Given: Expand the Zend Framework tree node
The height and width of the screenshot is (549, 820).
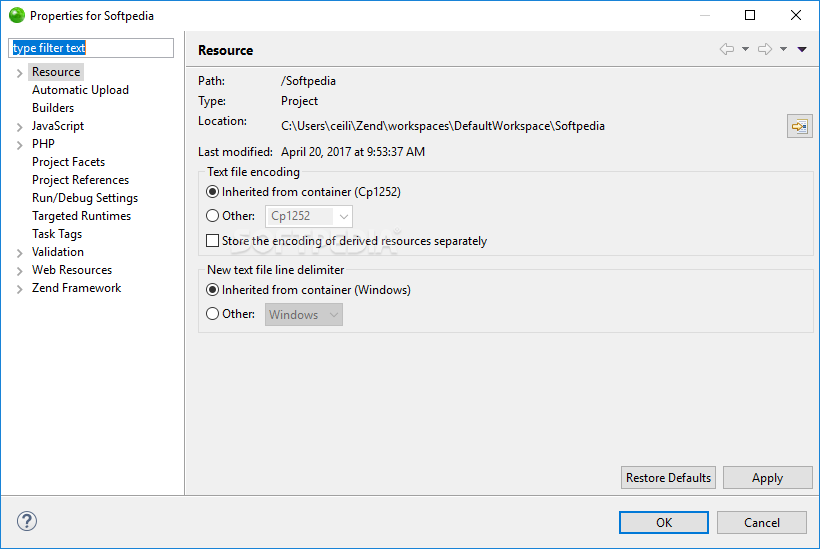Looking at the screenshot, I should (x=19, y=289).
